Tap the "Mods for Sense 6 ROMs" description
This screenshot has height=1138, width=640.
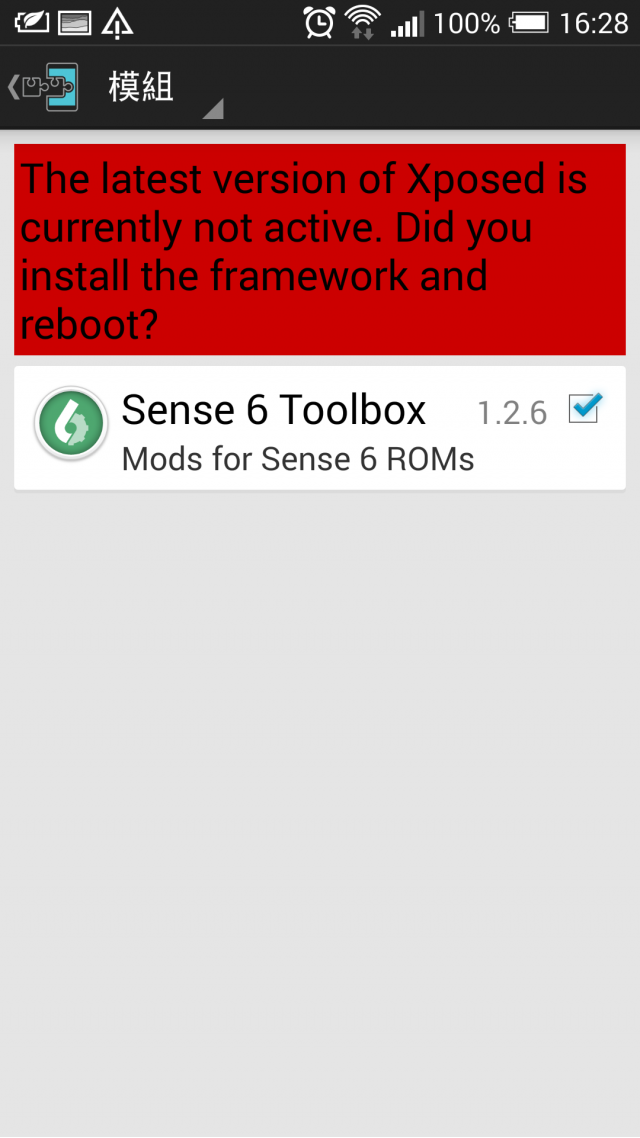298,459
